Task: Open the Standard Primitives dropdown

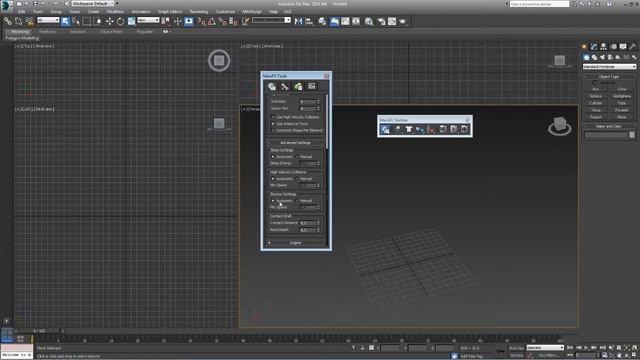Action: 609,67
